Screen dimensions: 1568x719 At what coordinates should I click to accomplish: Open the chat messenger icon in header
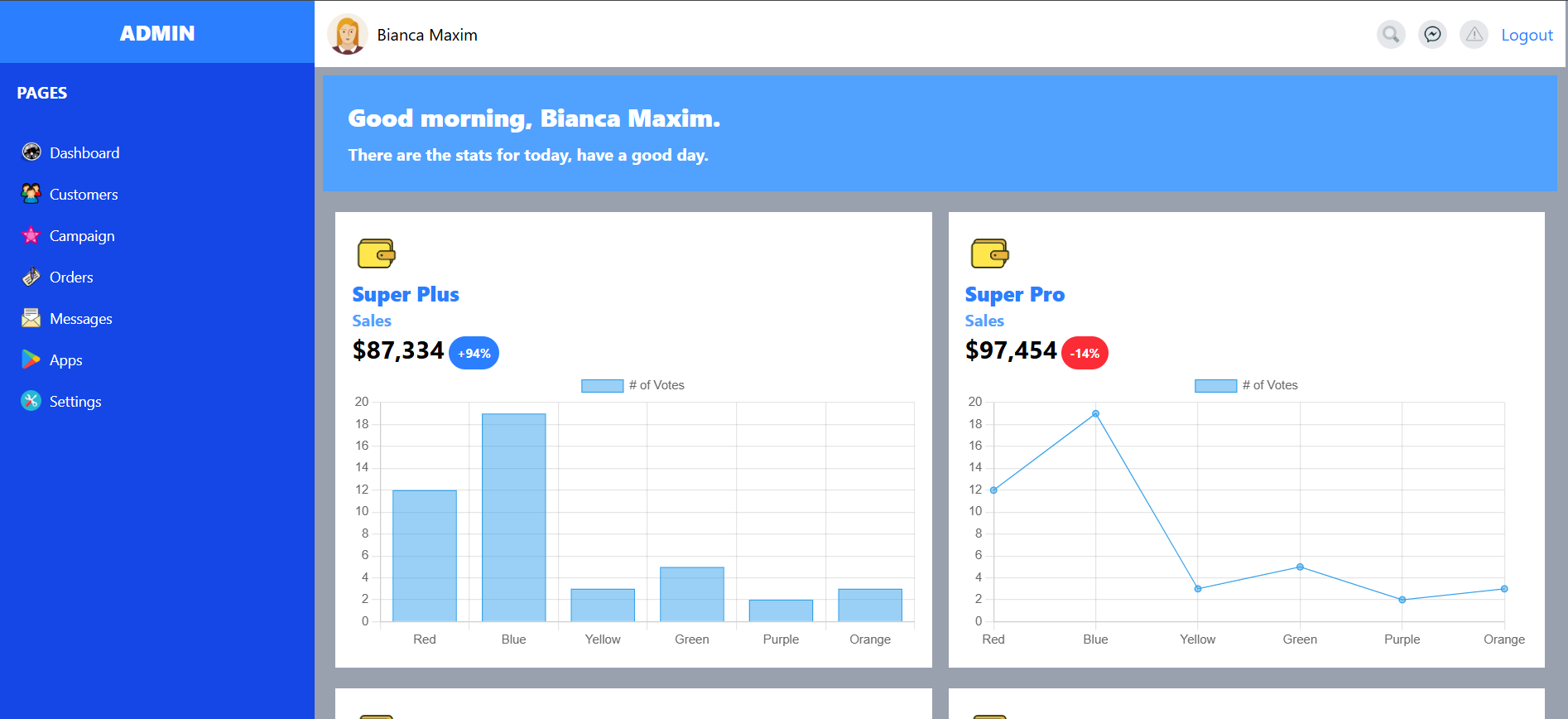pyautogui.click(x=1432, y=35)
